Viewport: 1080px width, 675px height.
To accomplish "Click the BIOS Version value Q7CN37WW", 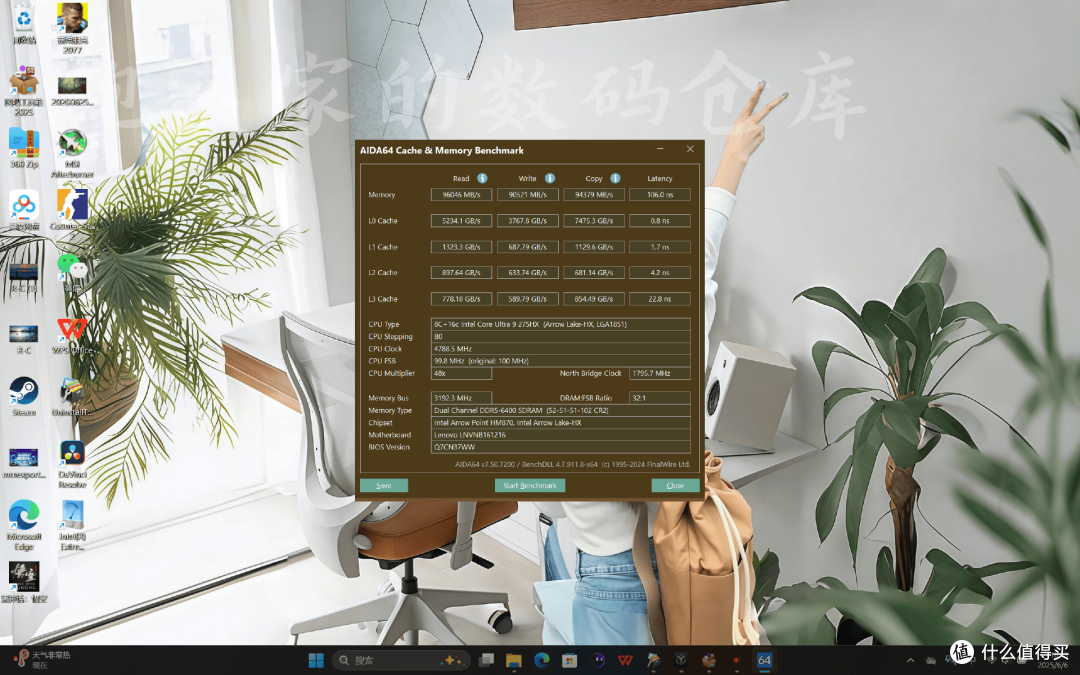I will 561,447.
